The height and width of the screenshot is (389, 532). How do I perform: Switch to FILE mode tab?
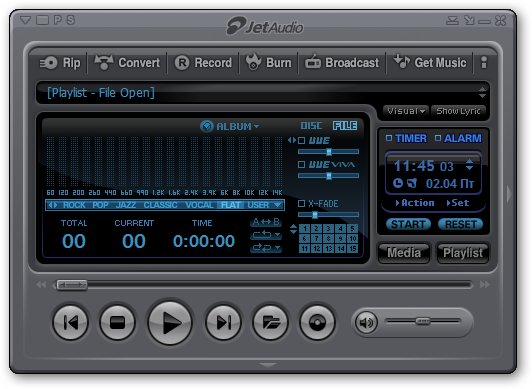pos(345,126)
